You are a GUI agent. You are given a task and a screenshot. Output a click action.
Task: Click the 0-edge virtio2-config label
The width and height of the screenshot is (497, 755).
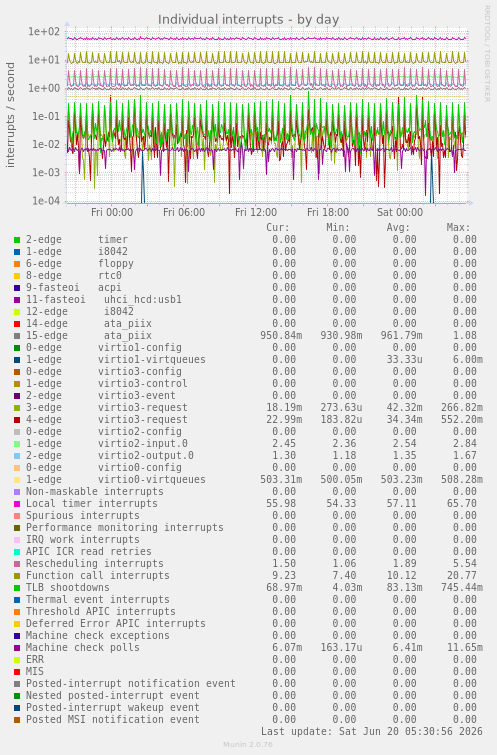click(x=104, y=432)
